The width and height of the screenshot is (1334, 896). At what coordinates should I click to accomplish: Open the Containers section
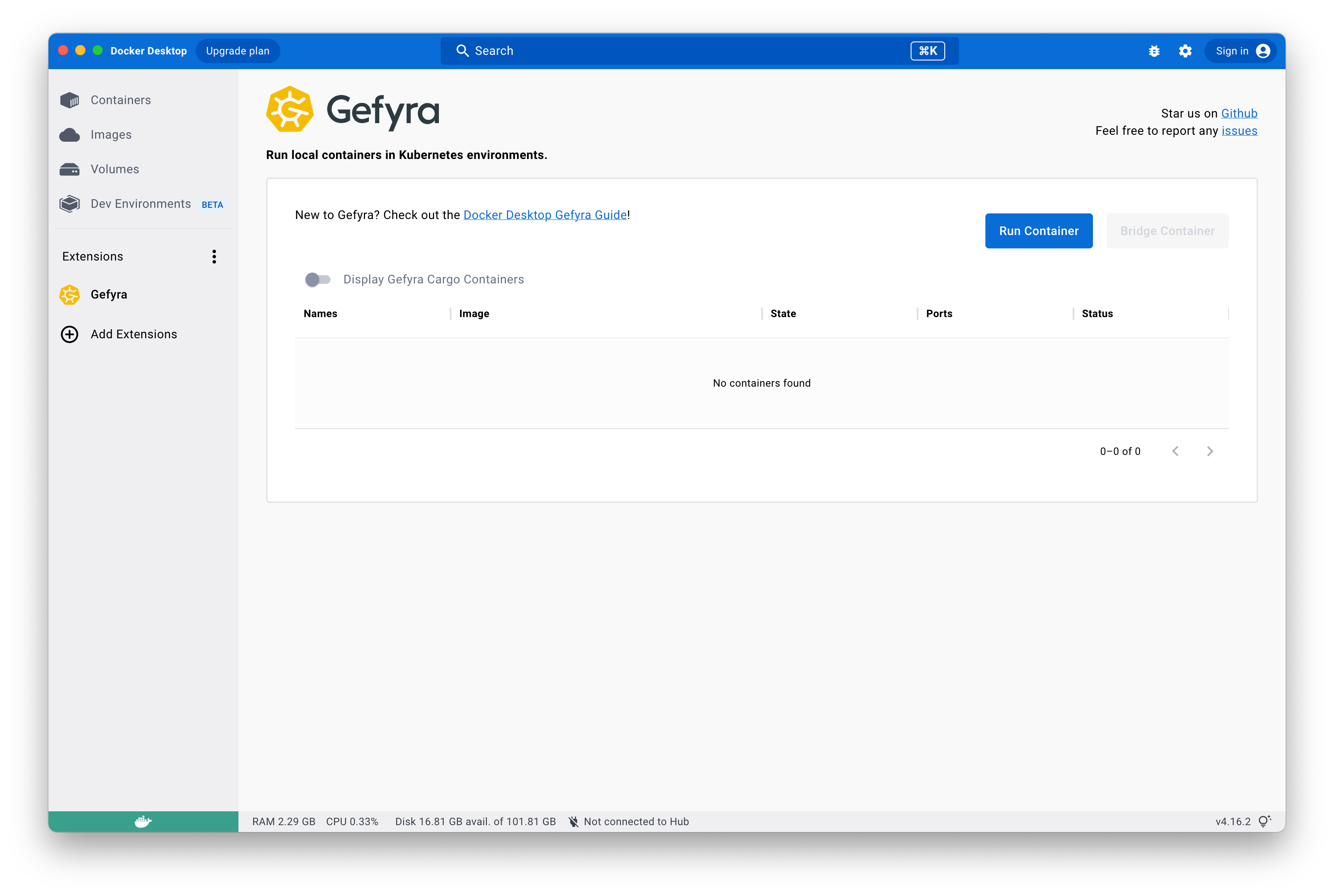pyautogui.click(x=120, y=99)
